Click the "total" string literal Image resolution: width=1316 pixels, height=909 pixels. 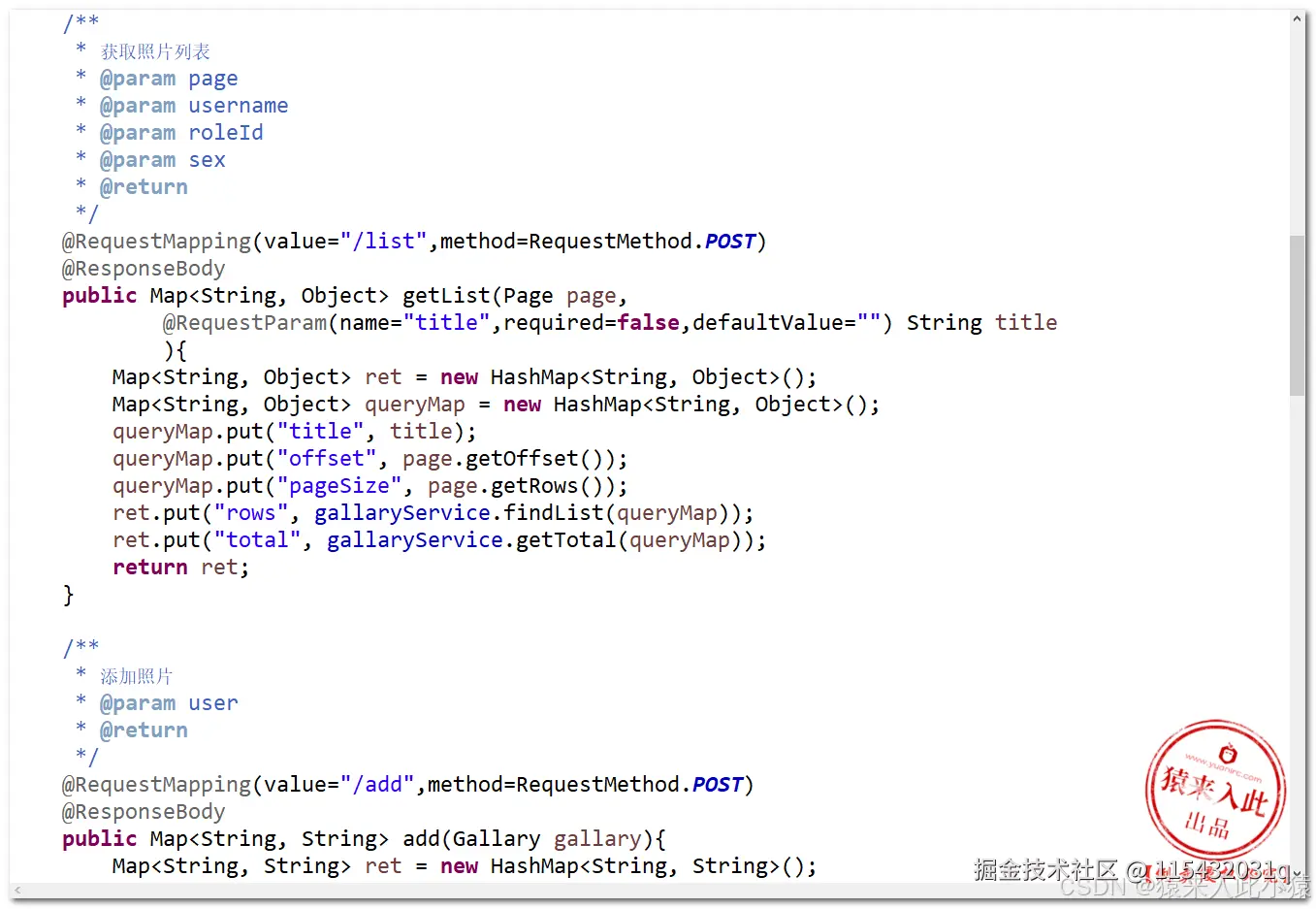click(x=257, y=539)
